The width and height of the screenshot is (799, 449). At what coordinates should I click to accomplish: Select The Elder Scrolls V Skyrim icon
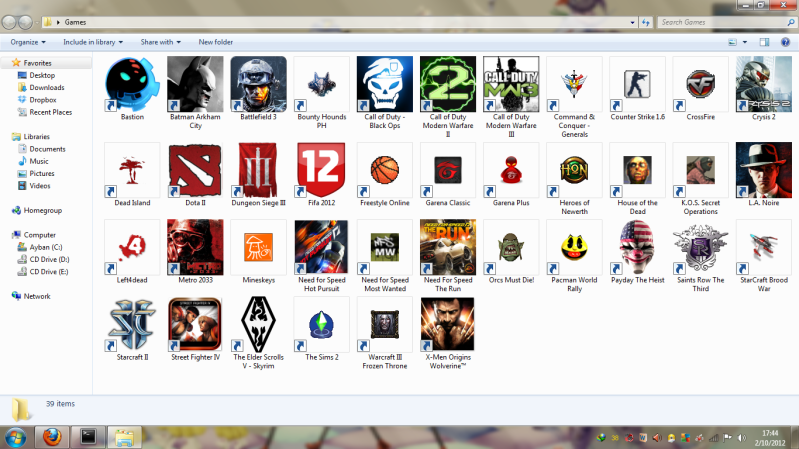[x=258, y=325]
